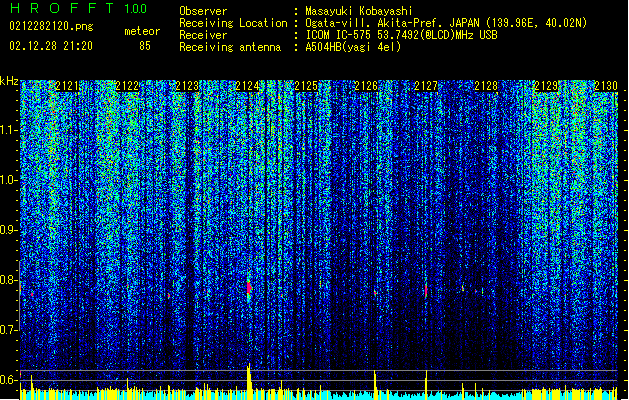Click the Observer field label
This screenshot has width=629, height=400.
pyautogui.click(x=203, y=11)
